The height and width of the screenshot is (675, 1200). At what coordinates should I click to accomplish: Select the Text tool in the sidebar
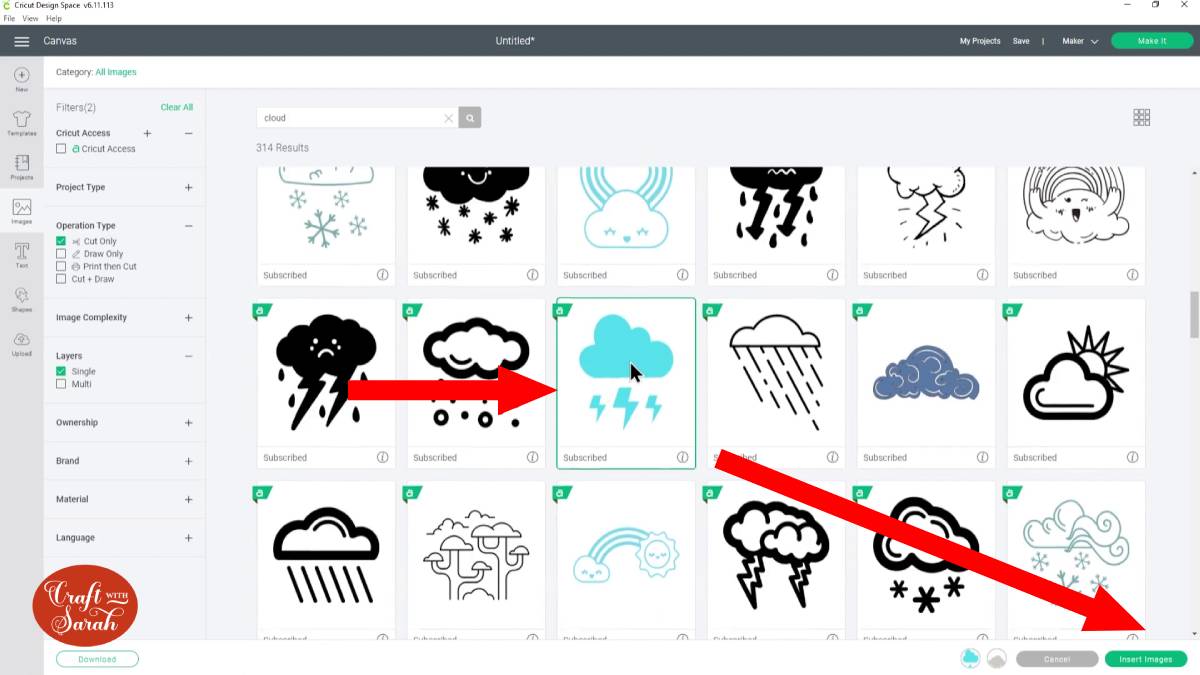(21, 255)
